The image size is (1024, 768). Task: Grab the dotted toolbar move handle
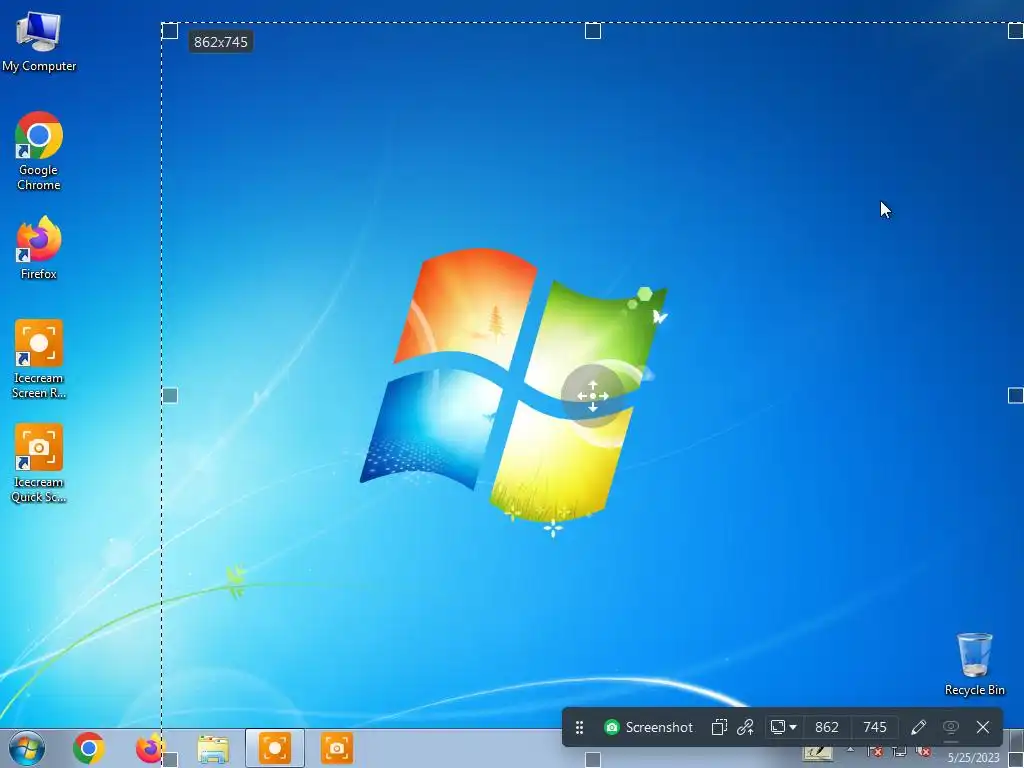click(x=579, y=727)
